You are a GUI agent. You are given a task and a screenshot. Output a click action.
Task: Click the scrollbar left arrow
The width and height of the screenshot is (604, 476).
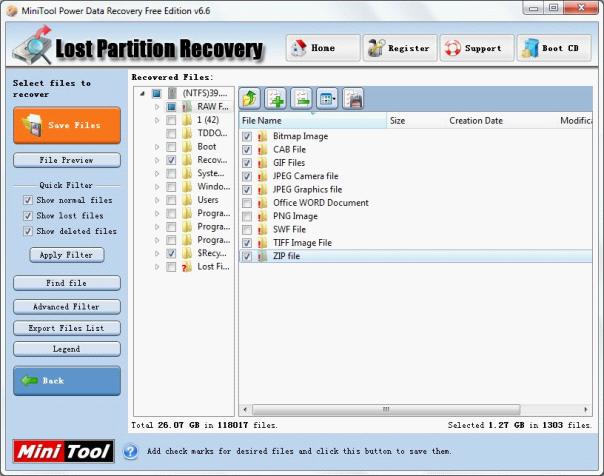tap(245, 409)
